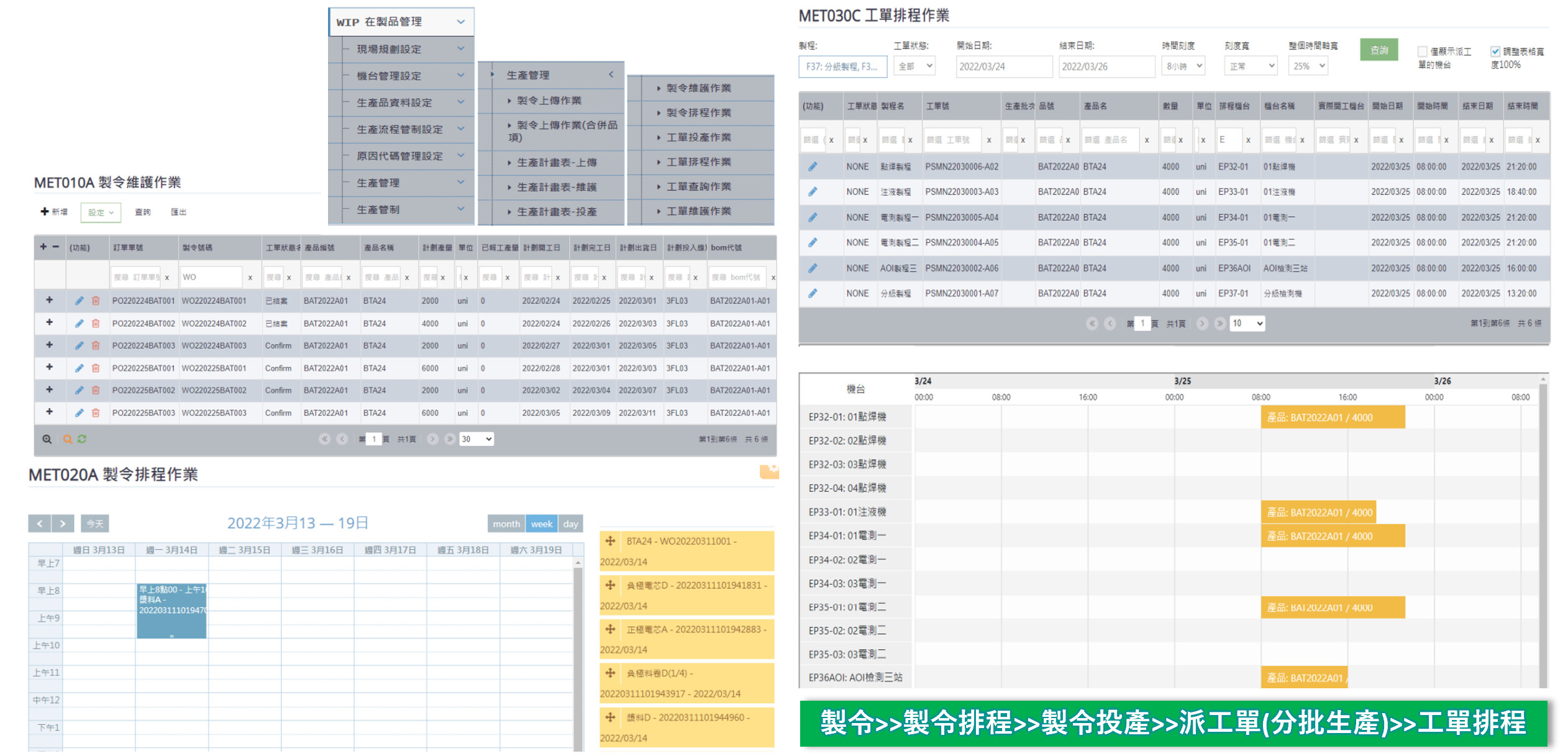The height and width of the screenshot is (756, 1568).
Task: Edit row PO220224BAT003 with pencil icon
Action: (79, 345)
